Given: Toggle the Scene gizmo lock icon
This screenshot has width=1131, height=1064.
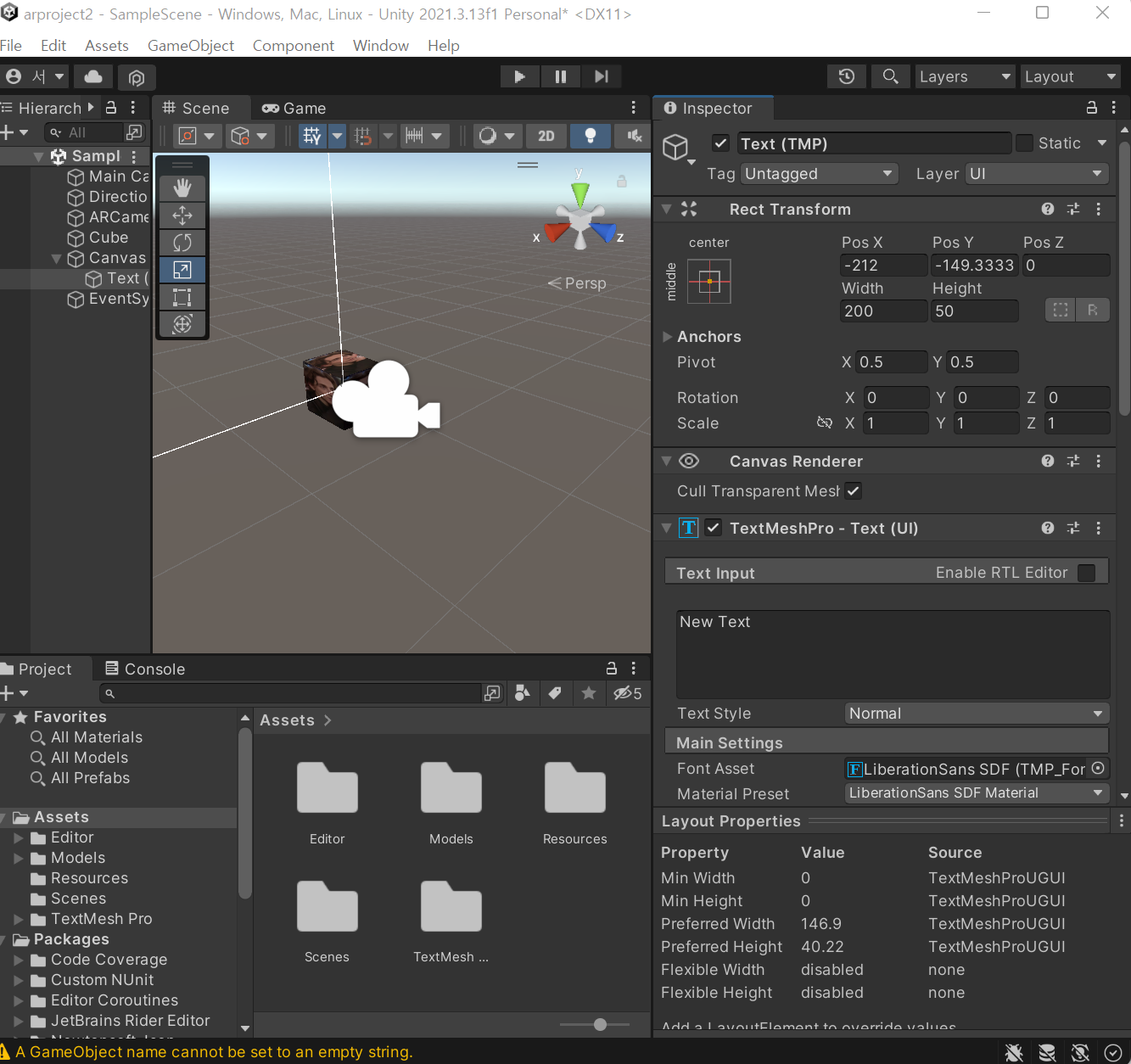Looking at the screenshot, I should point(622,182).
